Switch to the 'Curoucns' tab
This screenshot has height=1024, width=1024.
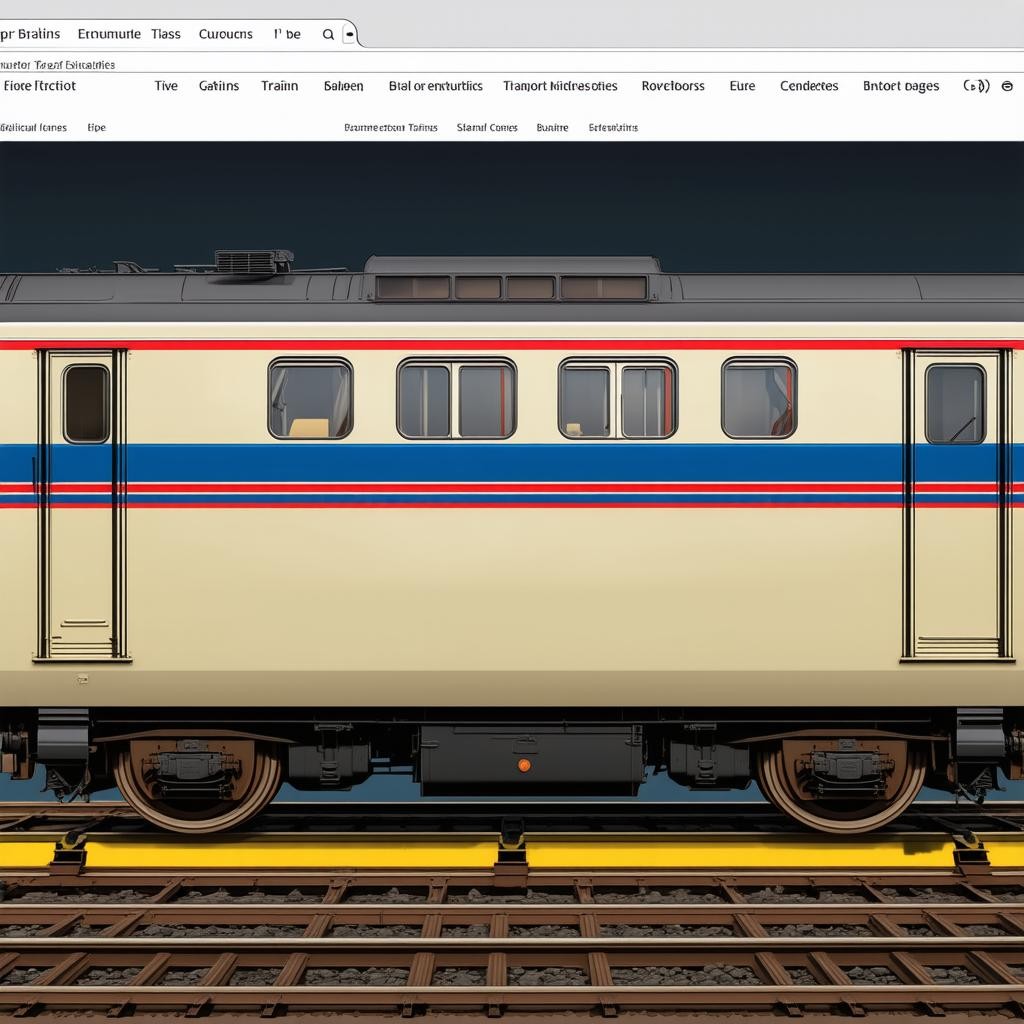[x=225, y=34]
